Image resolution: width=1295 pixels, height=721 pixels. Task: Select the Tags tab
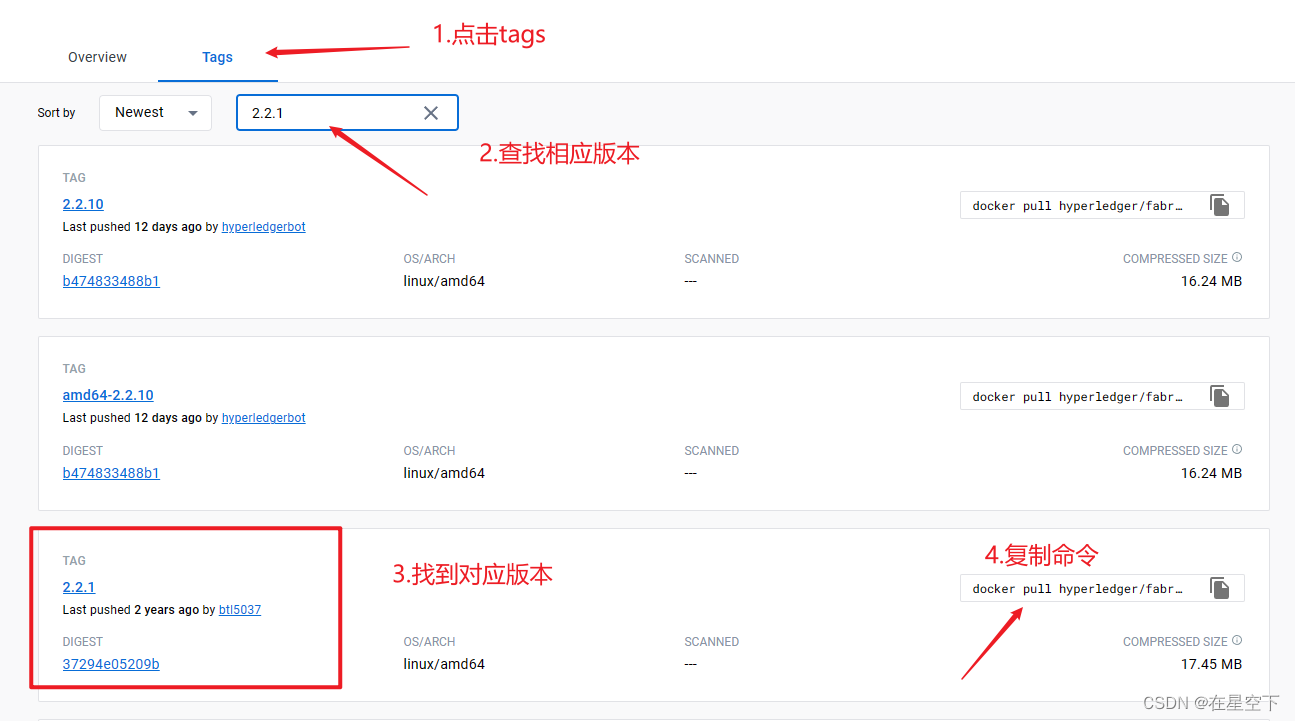coord(217,57)
